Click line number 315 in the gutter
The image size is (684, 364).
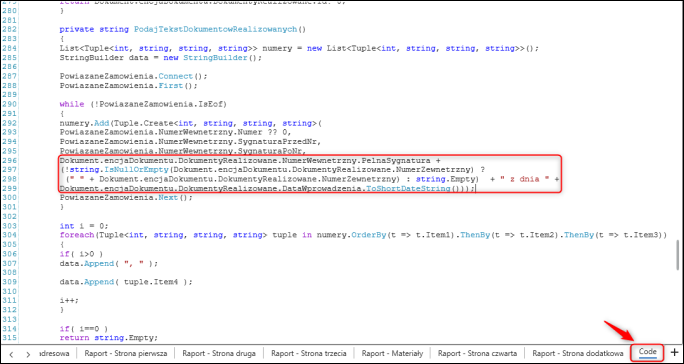click(x=10, y=338)
